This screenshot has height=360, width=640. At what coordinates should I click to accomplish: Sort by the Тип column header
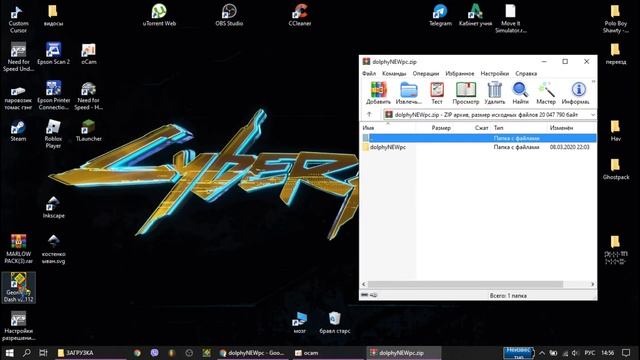coord(518,128)
